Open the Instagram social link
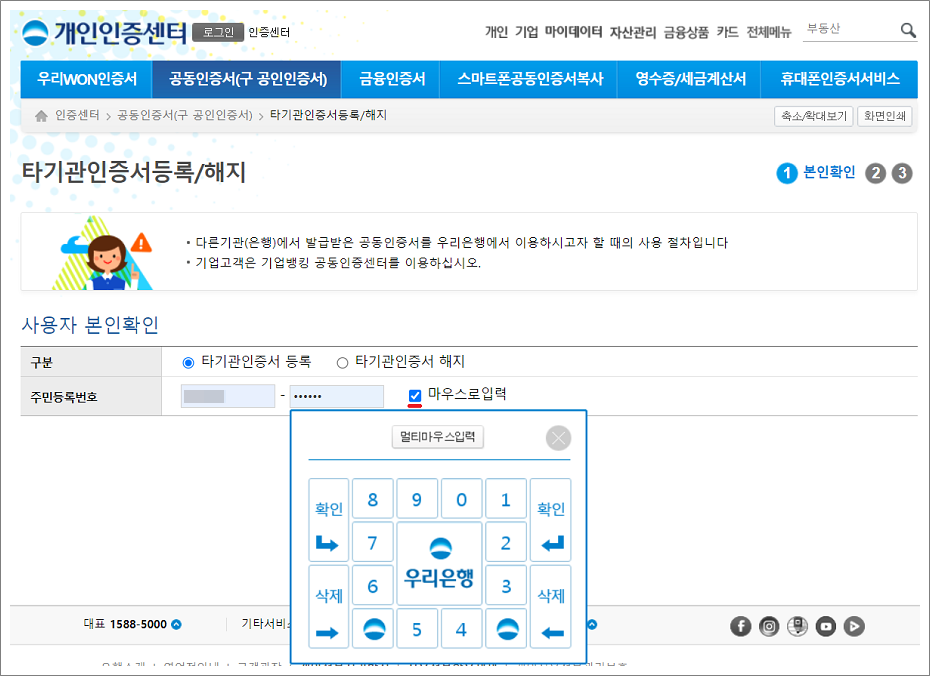 click(769, 626)
